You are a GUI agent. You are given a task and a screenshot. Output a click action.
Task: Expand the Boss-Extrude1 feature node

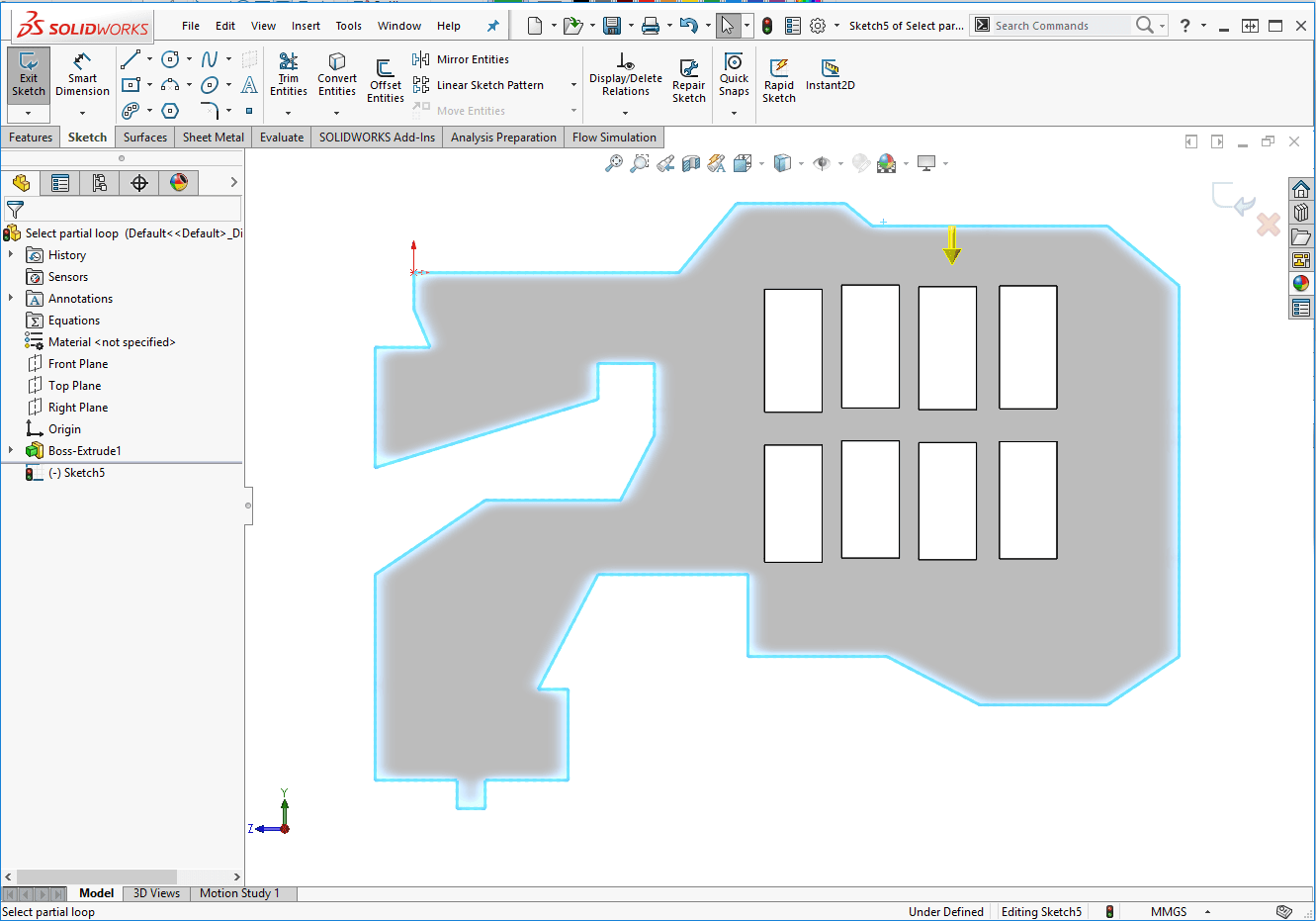[x=11, y=451]
